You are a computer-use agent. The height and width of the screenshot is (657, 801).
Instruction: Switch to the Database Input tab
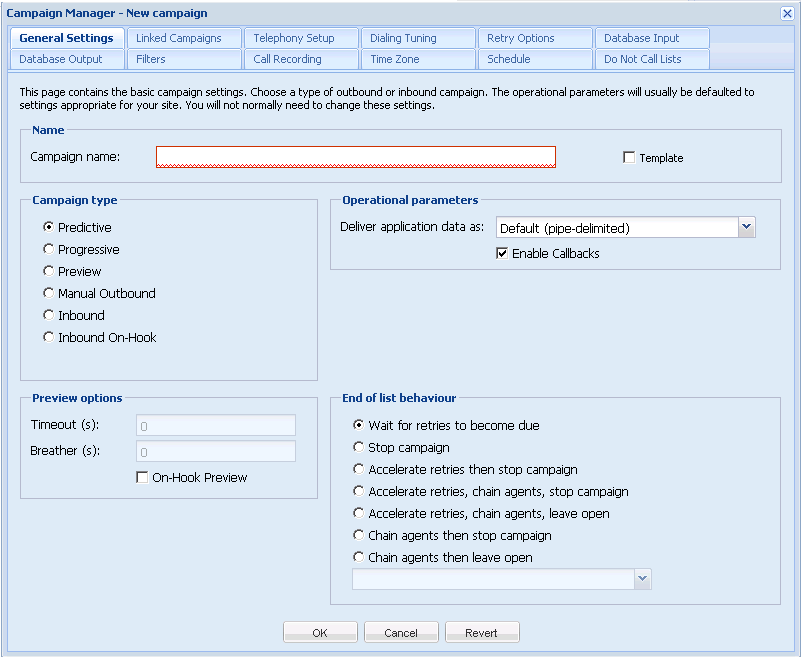click(651, 38)
